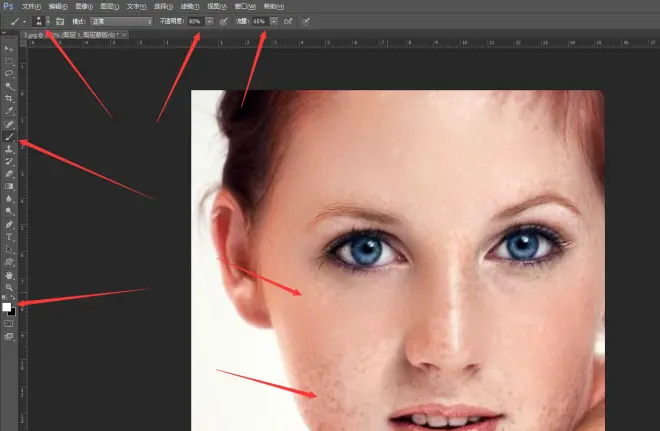Open the brush preset picker arrow
The width and height of the screenshot is (660, 431).
[x=48, y=21]
